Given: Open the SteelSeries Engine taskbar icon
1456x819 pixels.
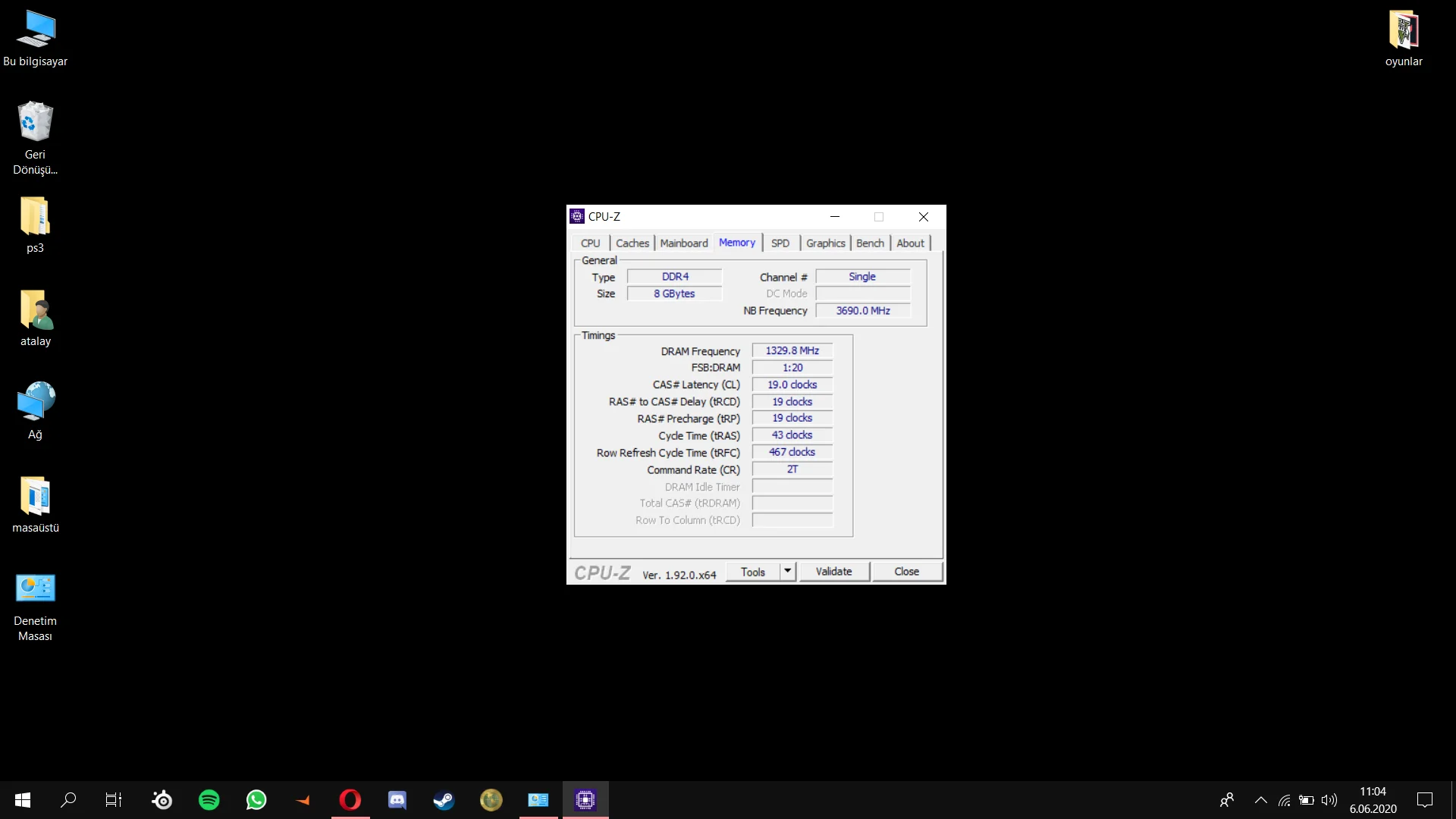Looking at the screenshot, I should 162,800.
